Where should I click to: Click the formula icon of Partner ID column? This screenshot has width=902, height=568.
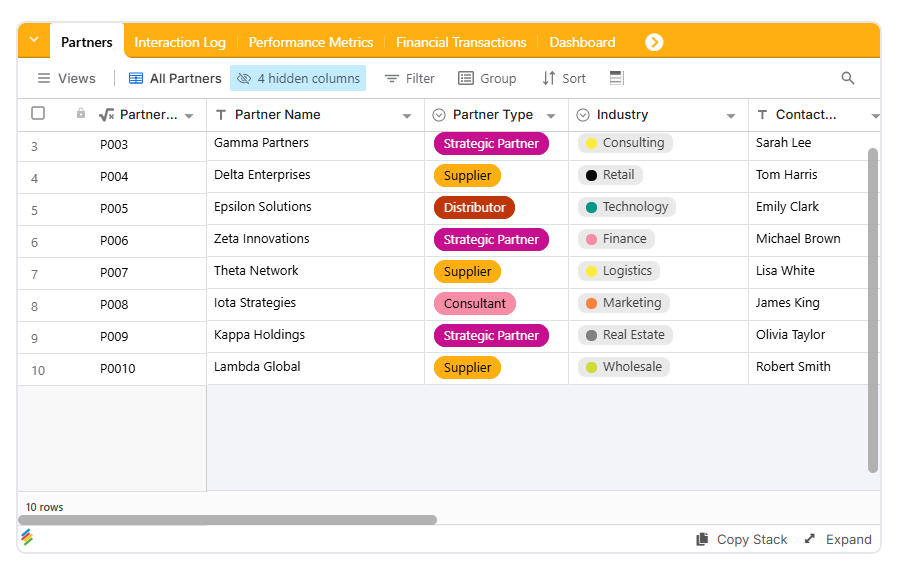pyautogui.click(x=106, y=115)
